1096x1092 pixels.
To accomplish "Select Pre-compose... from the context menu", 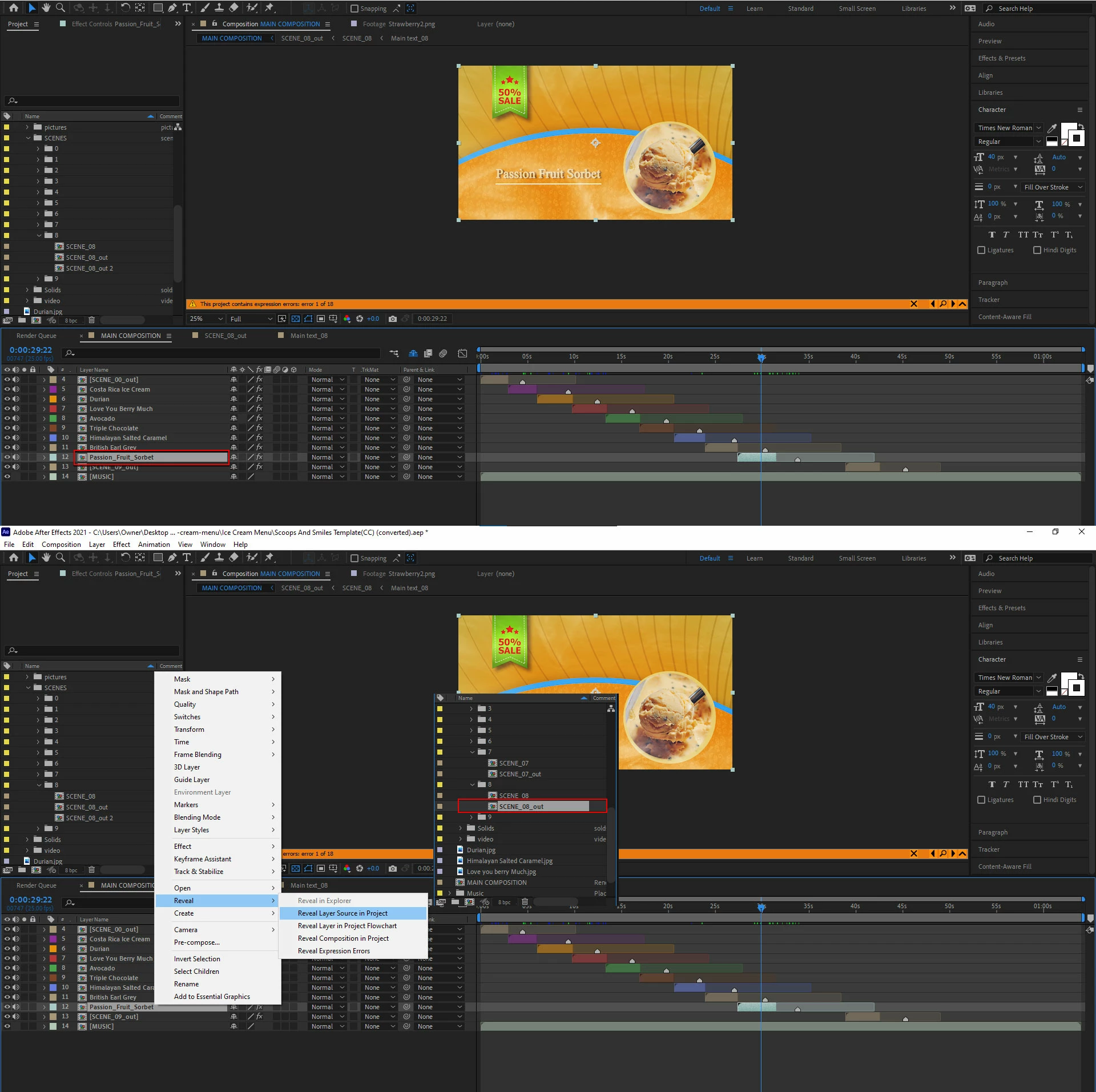I will coord(196,942).
